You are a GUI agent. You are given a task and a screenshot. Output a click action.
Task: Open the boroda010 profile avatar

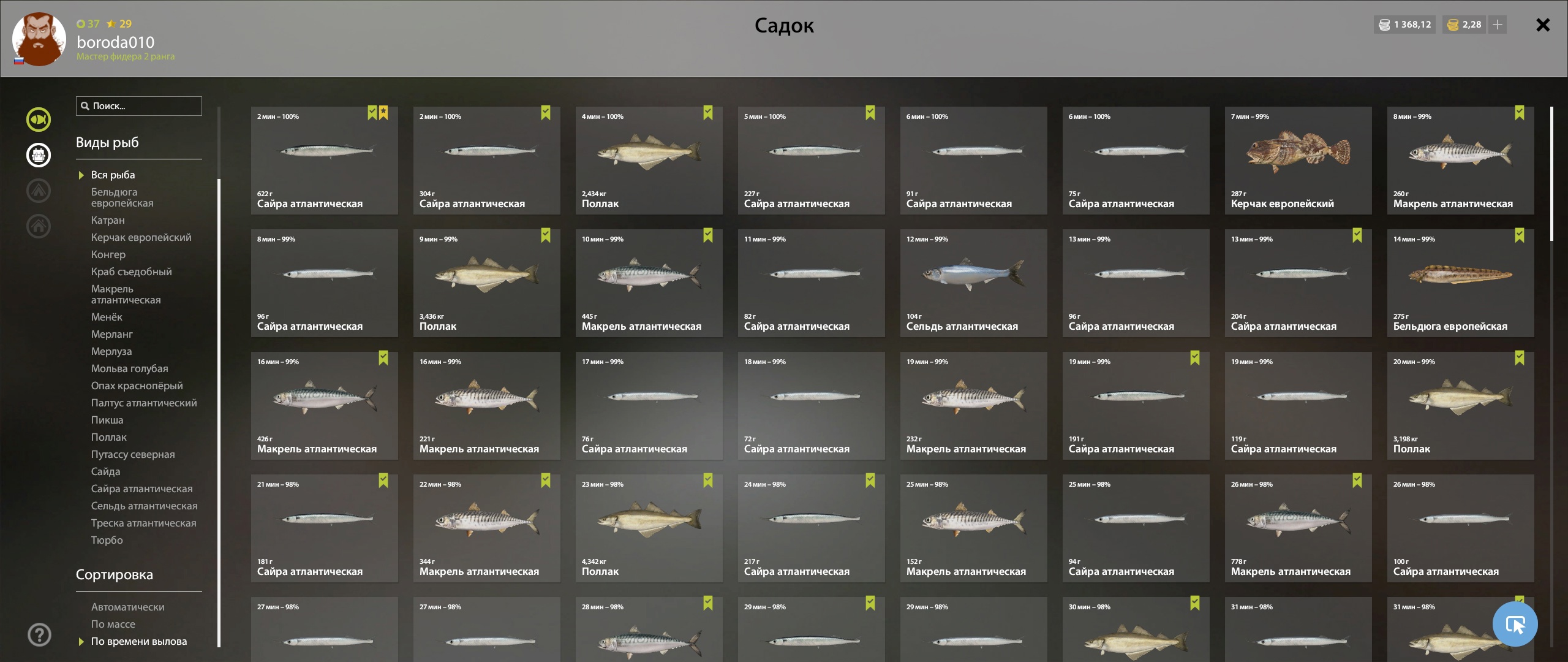tap(39, 39)
